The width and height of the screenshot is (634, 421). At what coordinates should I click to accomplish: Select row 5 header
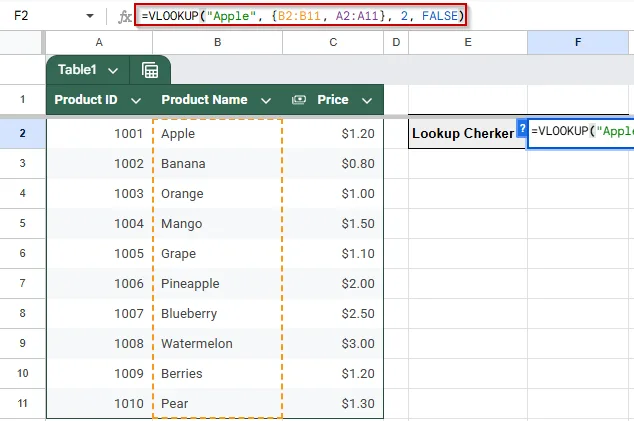pyautogui.click(x=23, y=223)
